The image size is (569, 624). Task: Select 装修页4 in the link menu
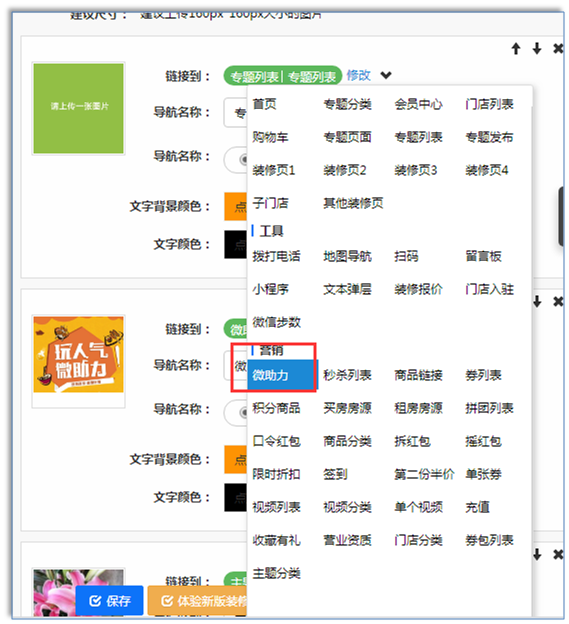coord(487,170)
